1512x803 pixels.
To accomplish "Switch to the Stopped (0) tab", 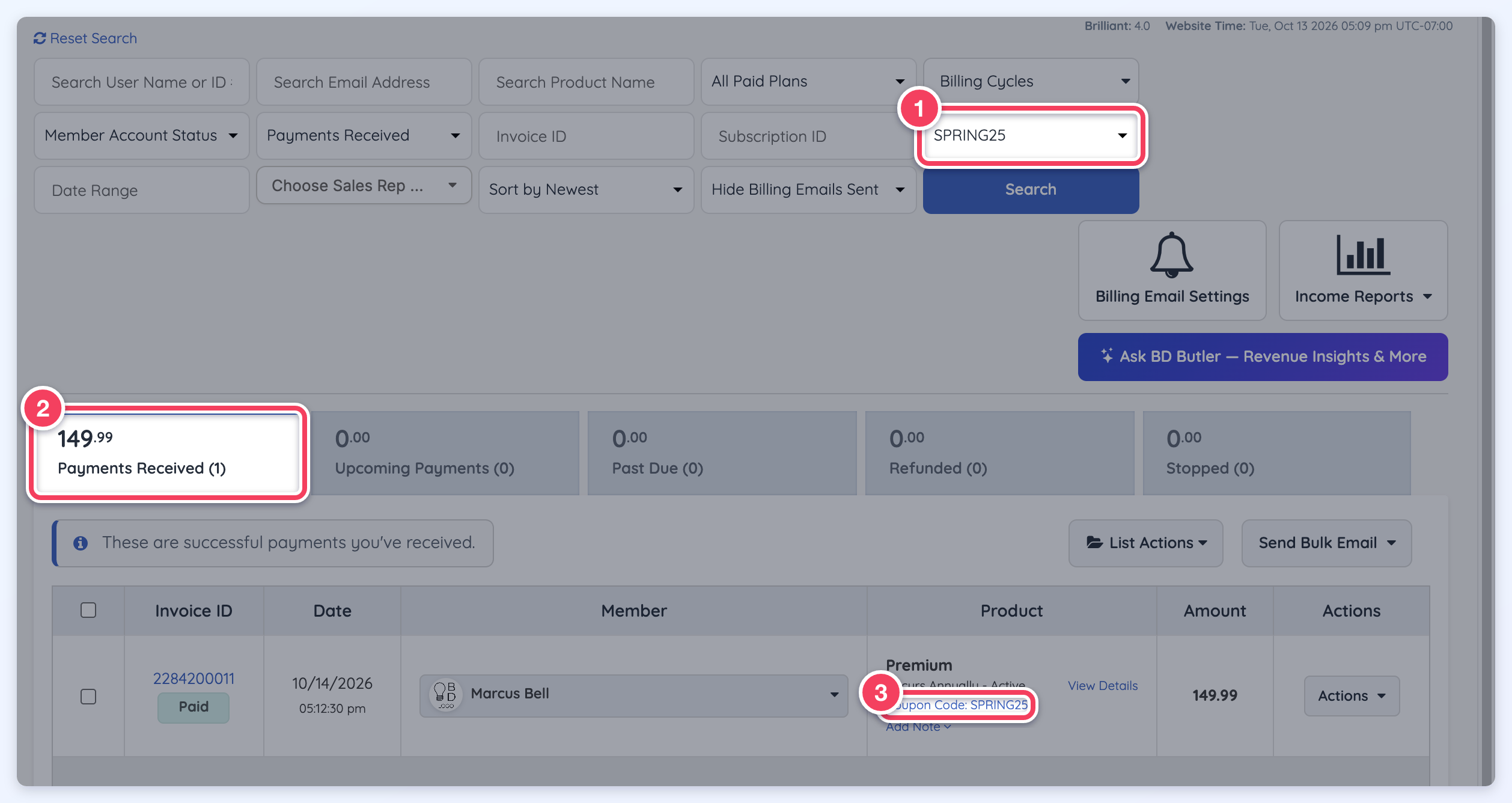I will [x=1276, y=453].
